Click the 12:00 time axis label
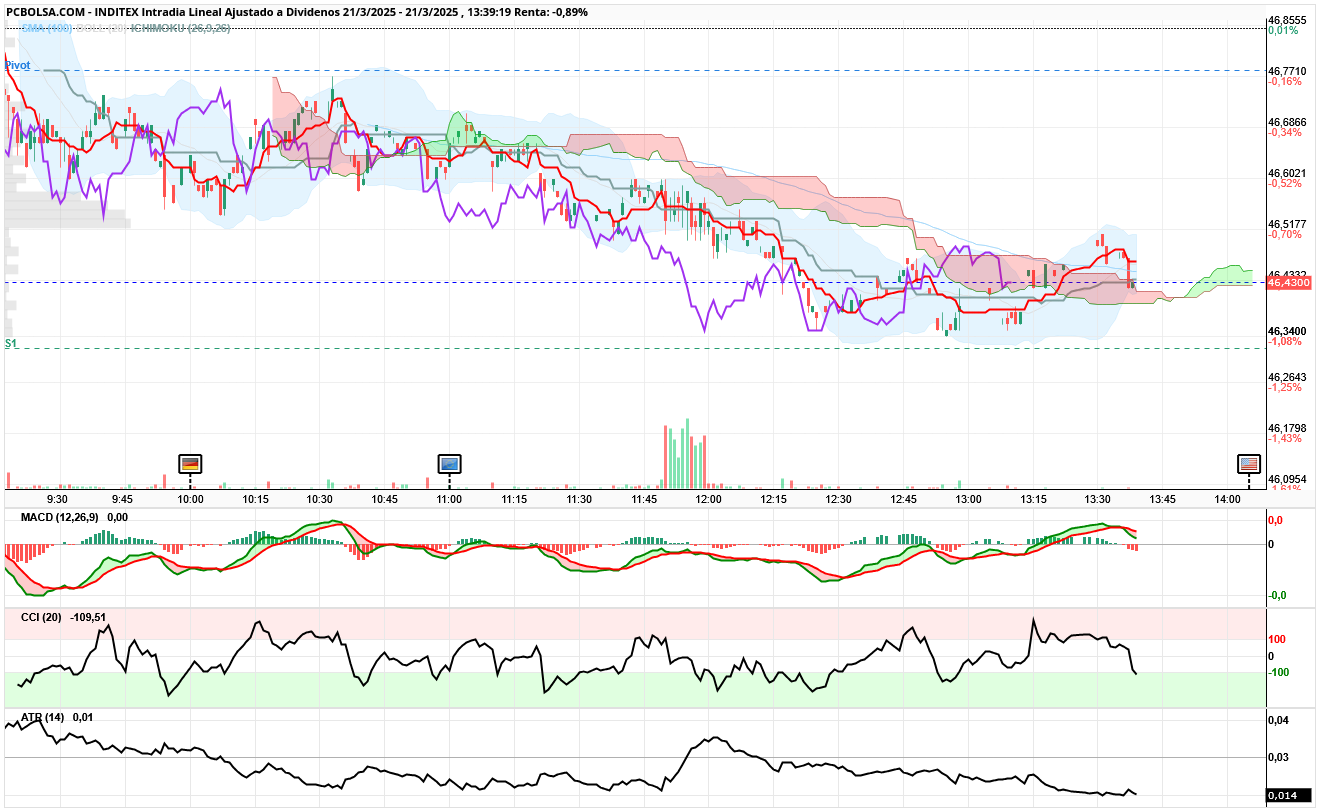1320x812 pixels. tap(709, 498)
